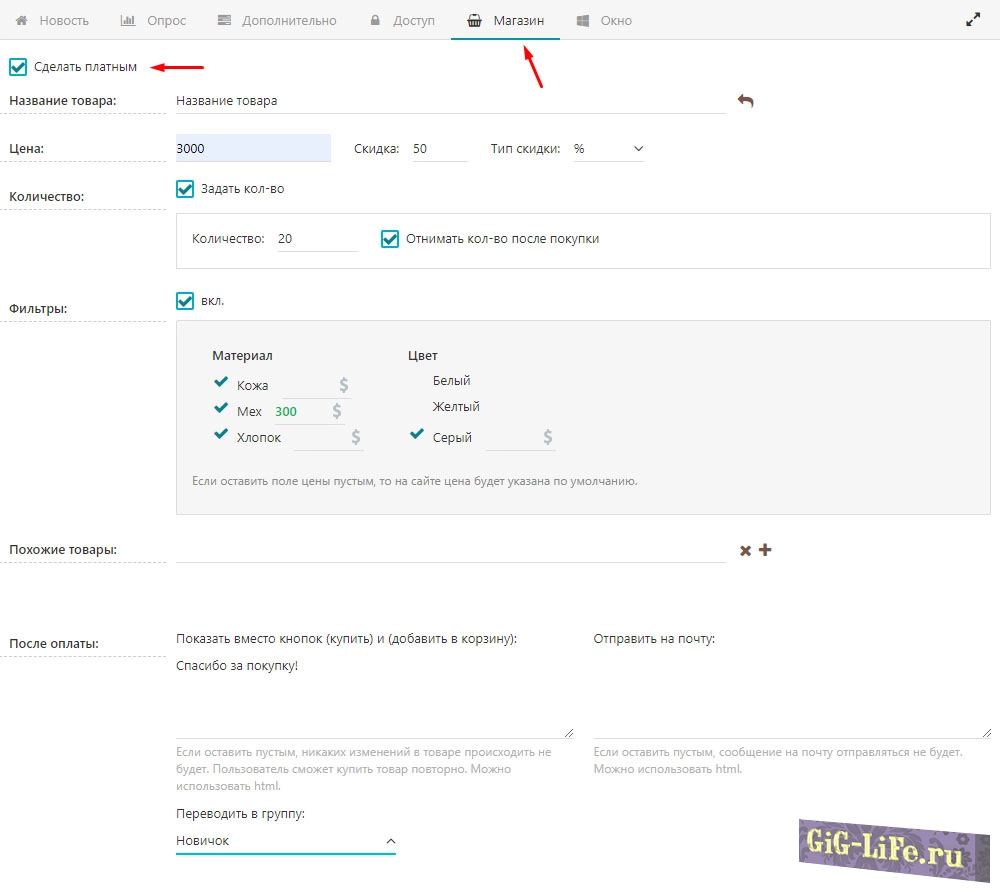Open the Тип скидки dropdown
This screenshot has width=1000, height=893.
pyautogui.click(x=608, y=149)
